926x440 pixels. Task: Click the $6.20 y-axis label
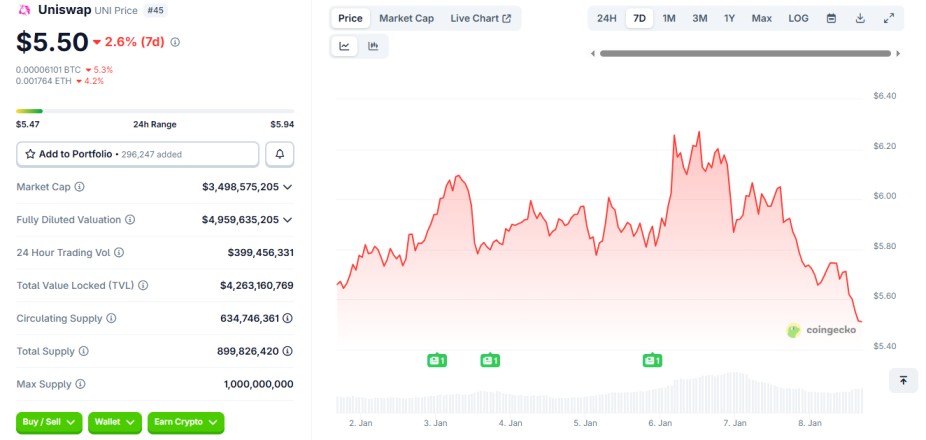[x=885, y=146]
